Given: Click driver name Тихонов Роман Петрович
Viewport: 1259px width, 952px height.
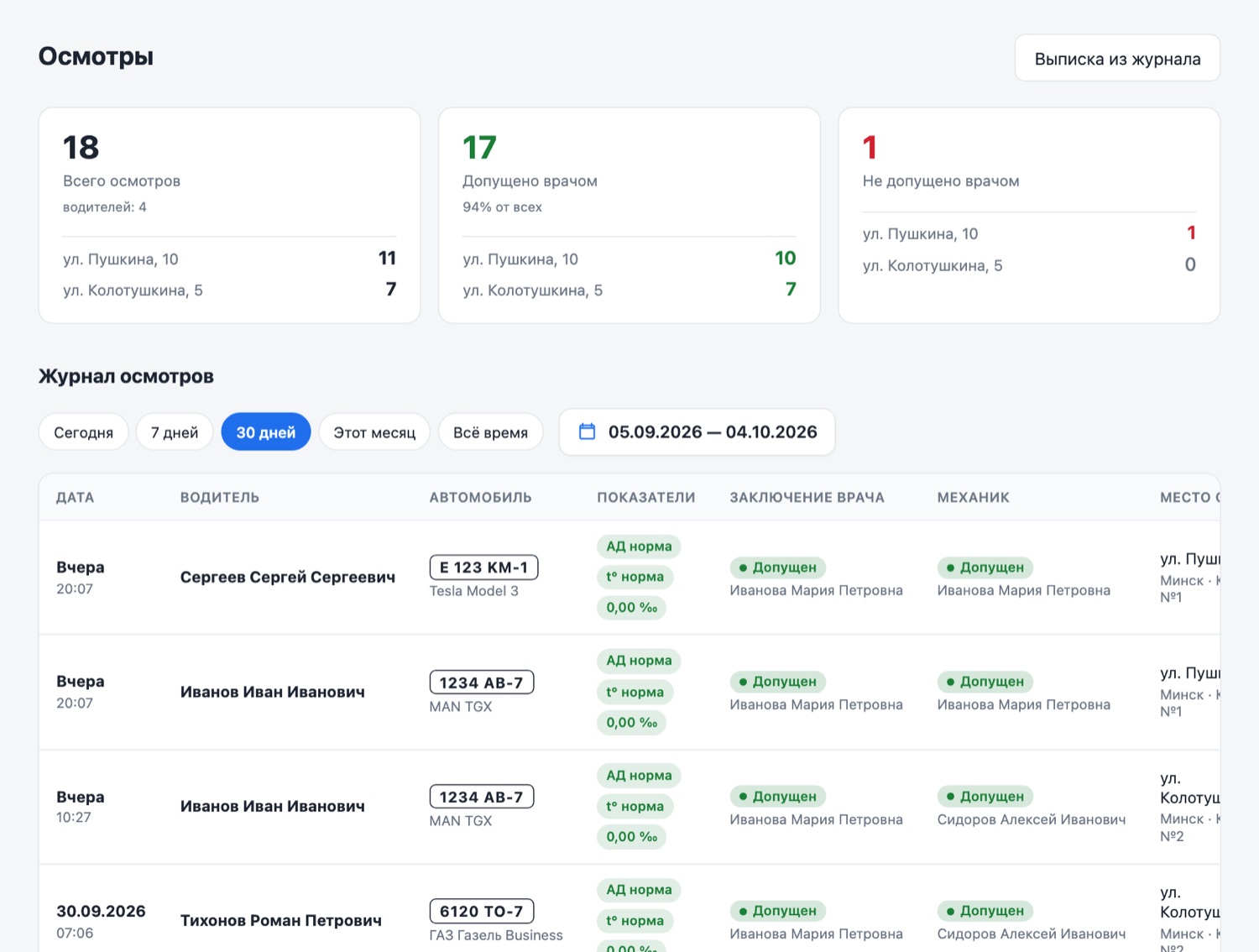Looking at the screenshot, I should (x=281, y=920).
